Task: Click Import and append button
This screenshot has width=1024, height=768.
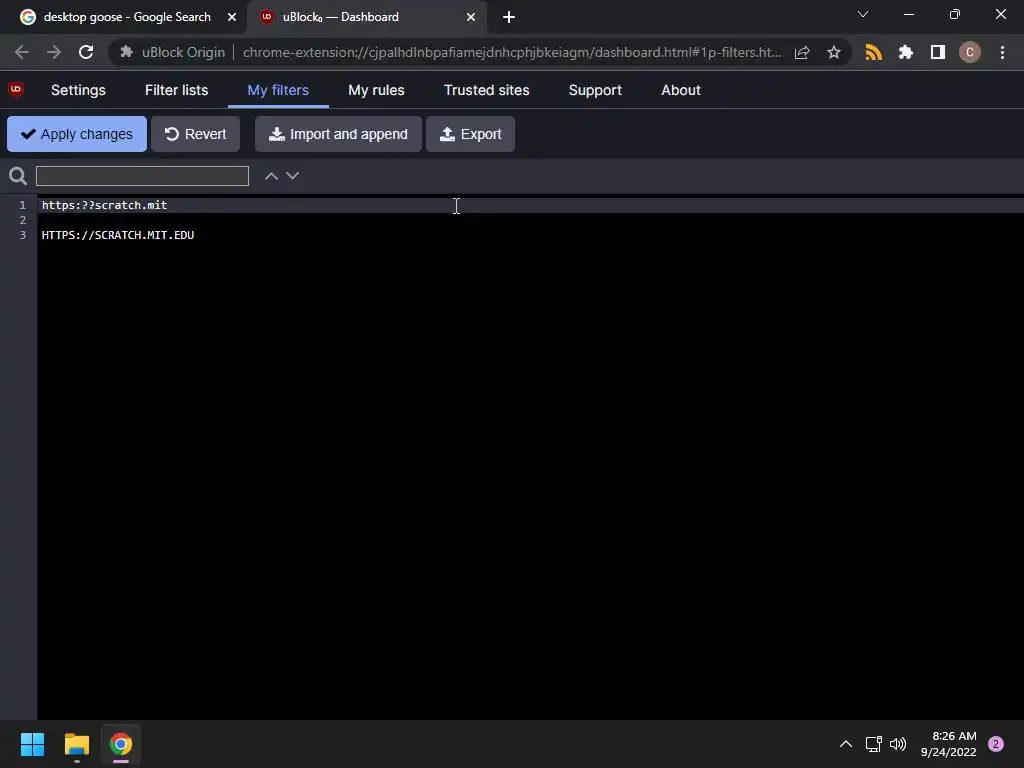Action: [x=338, y=134]
